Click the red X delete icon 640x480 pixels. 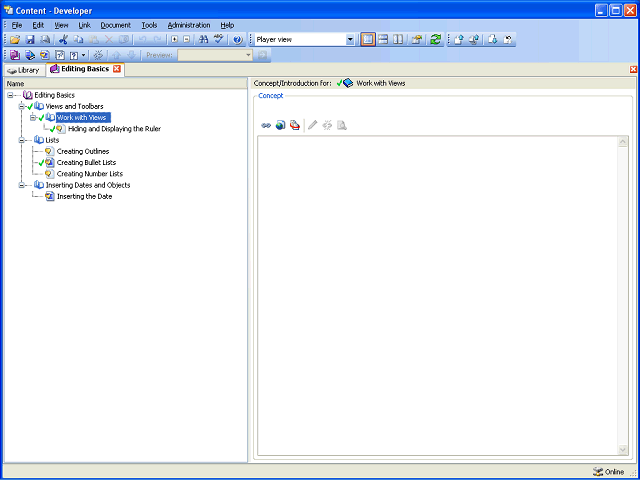tap(109, 40)
